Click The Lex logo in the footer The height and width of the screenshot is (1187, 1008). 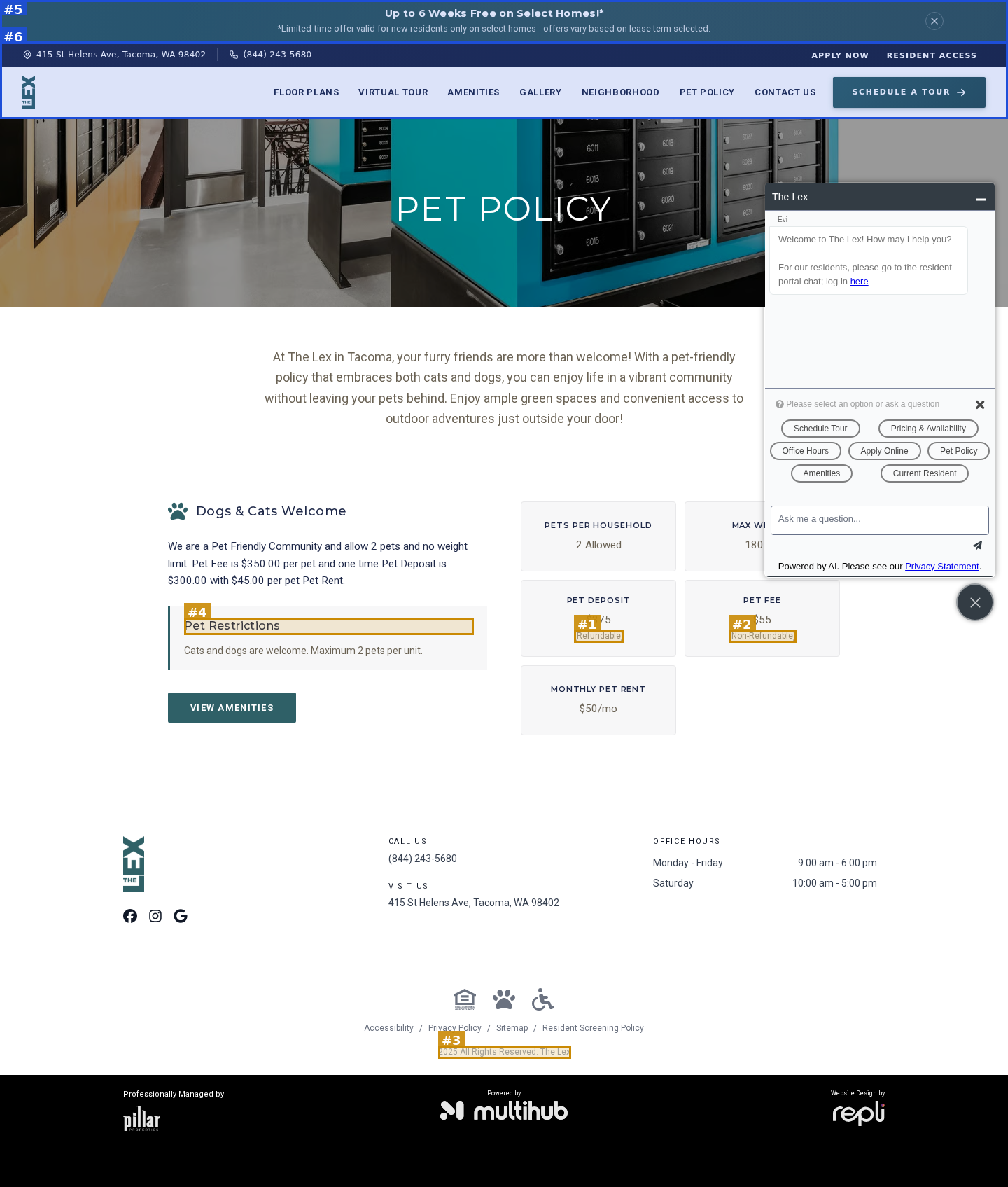point(134,864)
